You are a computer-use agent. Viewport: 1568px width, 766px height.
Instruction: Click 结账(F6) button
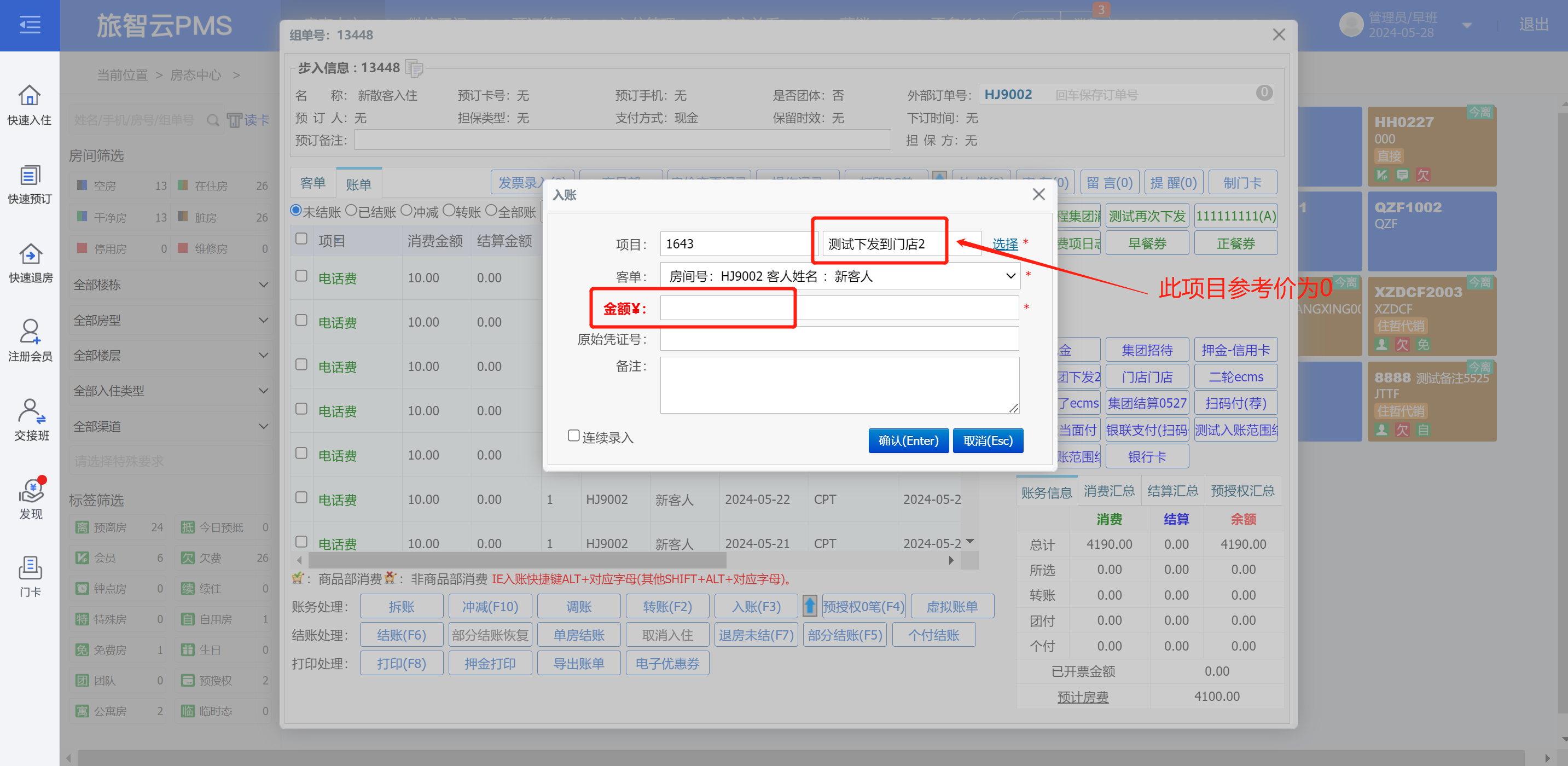[x=401, y=635]
